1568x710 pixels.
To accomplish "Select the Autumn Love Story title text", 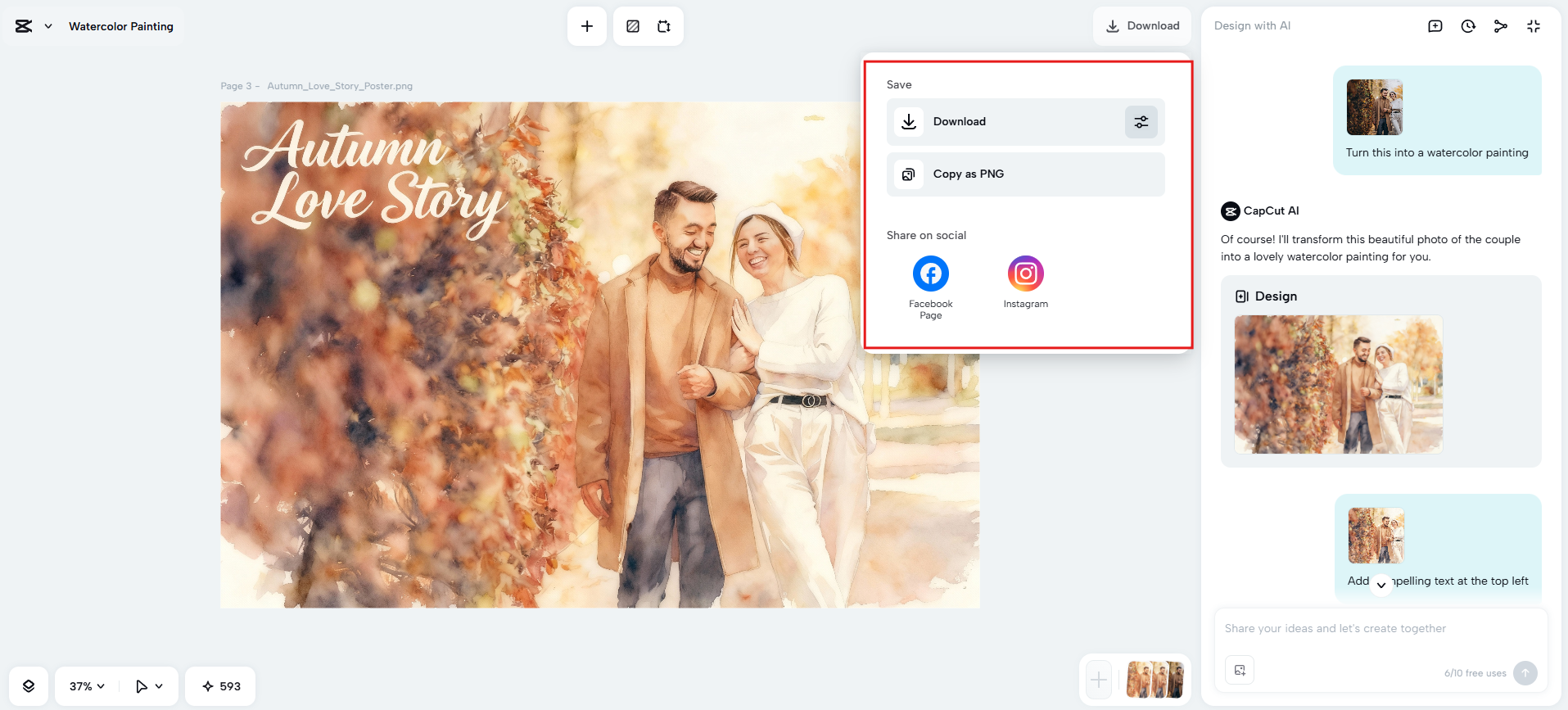I will click(375, 180).
